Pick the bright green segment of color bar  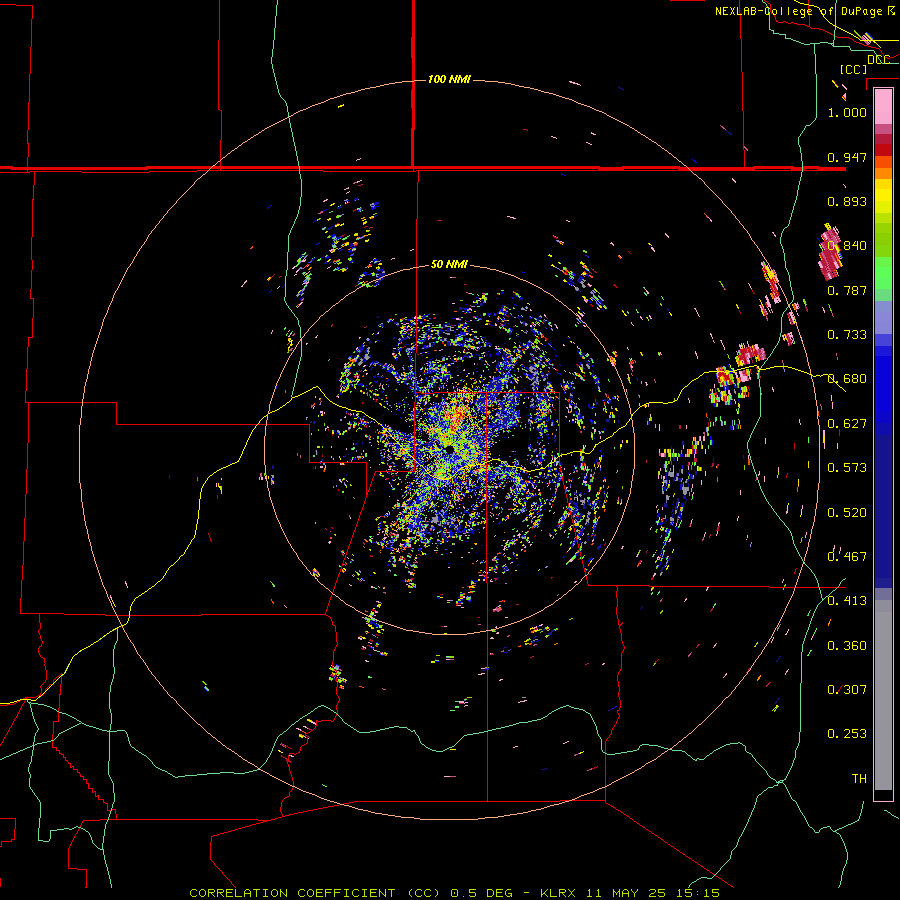click(x=883, y=273)
